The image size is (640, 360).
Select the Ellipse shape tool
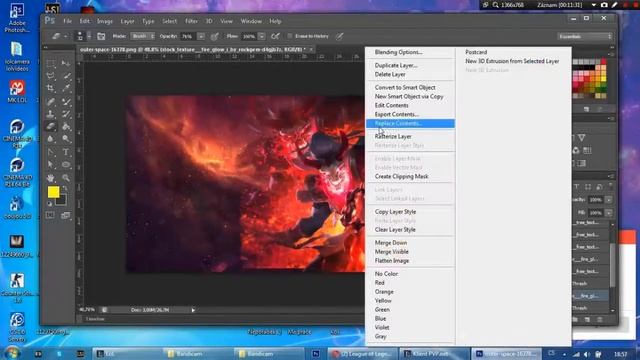(x=66, y=165)
